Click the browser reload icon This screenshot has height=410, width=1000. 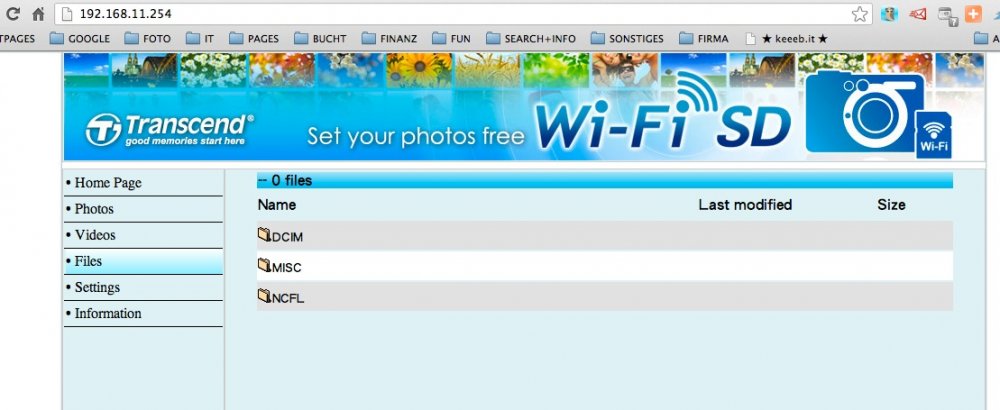tap(12, 13)
